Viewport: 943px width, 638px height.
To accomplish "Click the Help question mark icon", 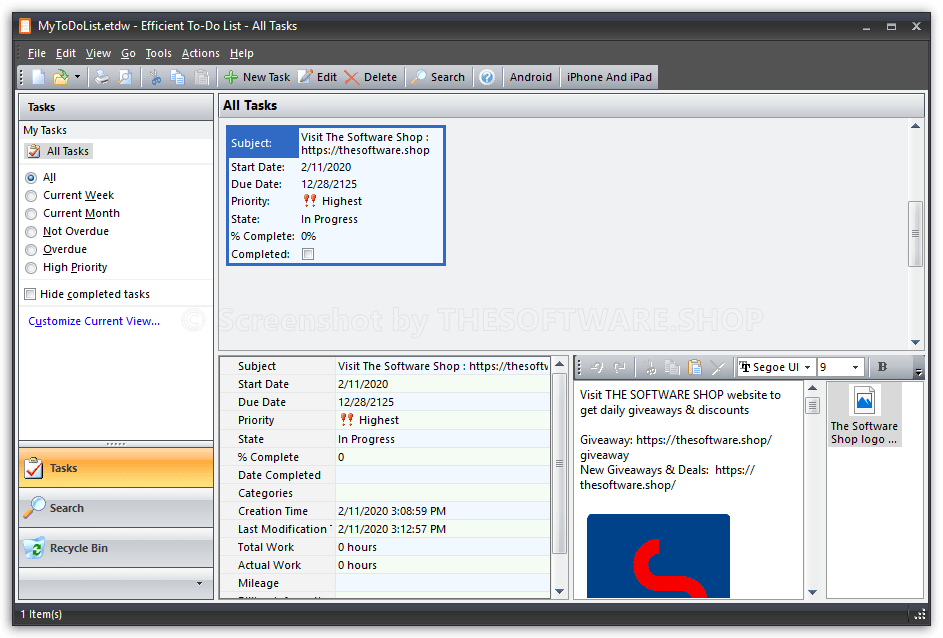I will [487, 77].
